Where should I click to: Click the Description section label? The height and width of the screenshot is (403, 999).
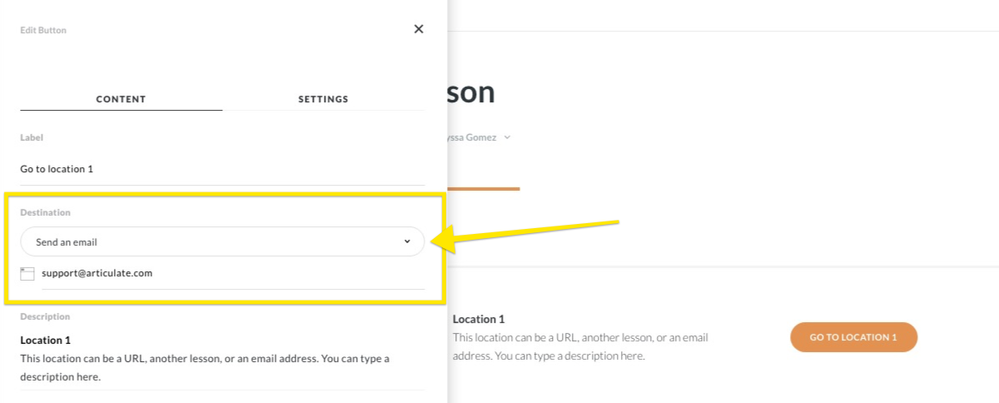(45, 316)
